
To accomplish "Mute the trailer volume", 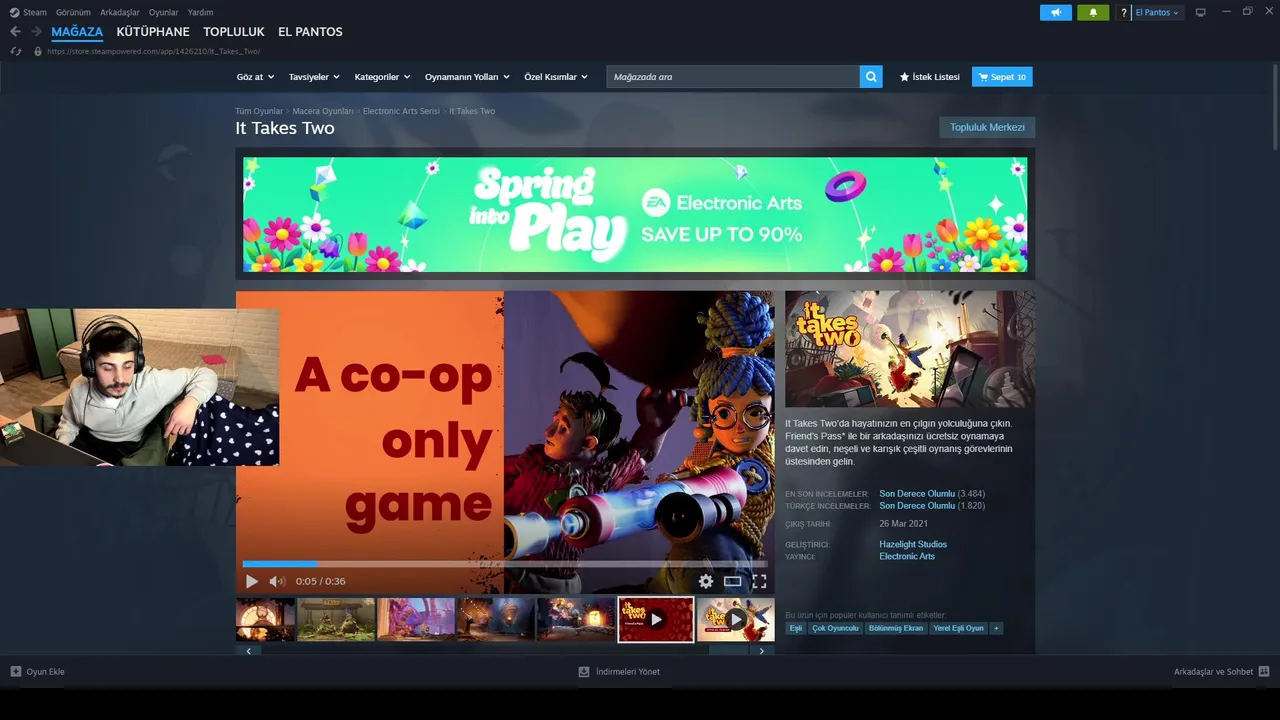I will tap(277, 581).
